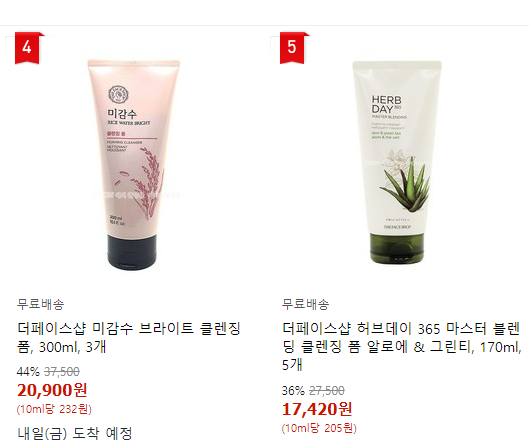
Task: Click the red rank 5 ribbon badge
Action: click(x=292, y=48)
